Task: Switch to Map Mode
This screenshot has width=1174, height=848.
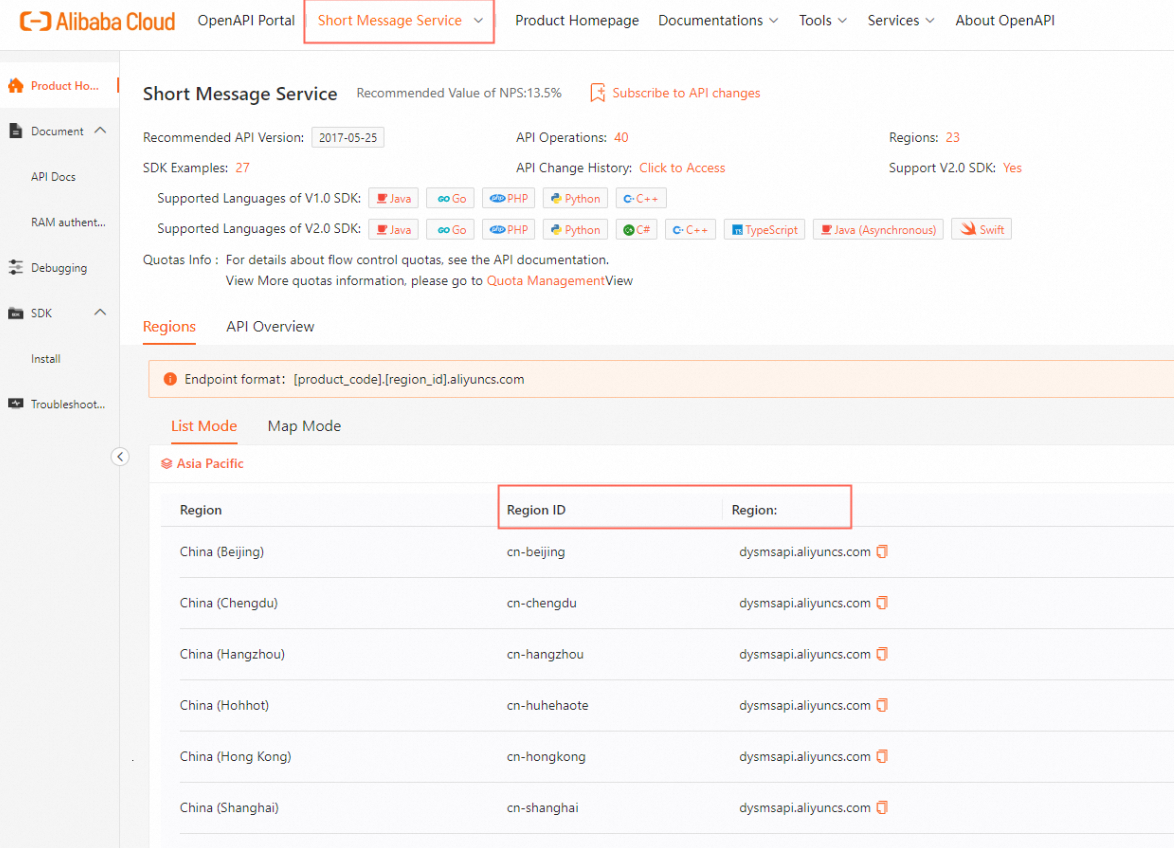Action: click(x=304, y=426)
